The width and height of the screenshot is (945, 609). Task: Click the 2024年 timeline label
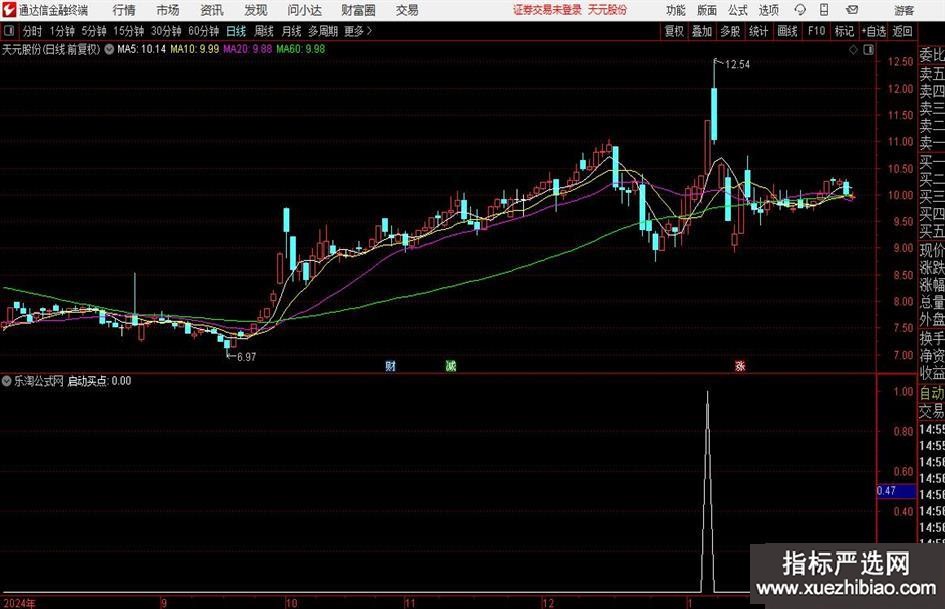[19, 603]
